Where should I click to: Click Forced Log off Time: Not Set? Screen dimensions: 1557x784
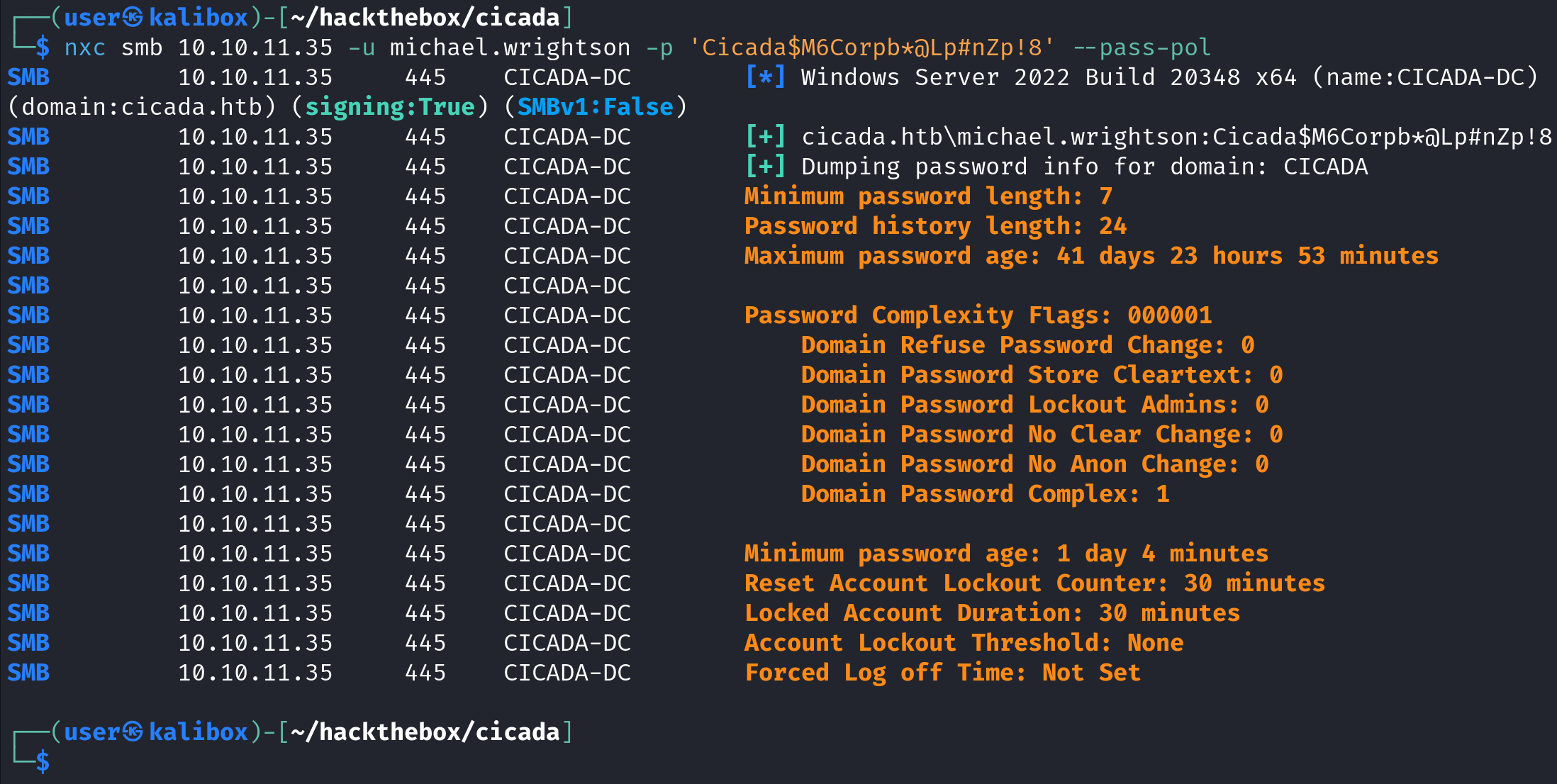(x=943, y=673)
